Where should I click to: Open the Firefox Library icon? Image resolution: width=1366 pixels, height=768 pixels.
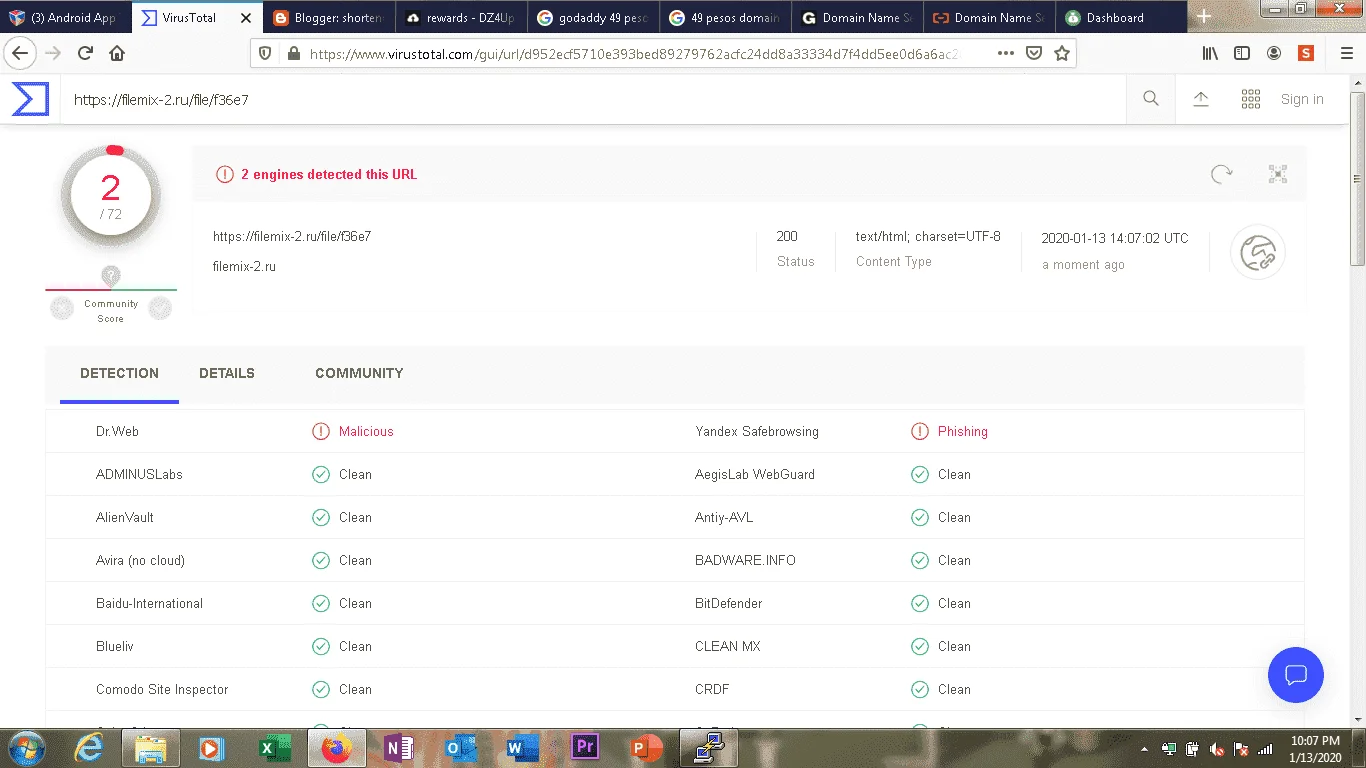1210,54
